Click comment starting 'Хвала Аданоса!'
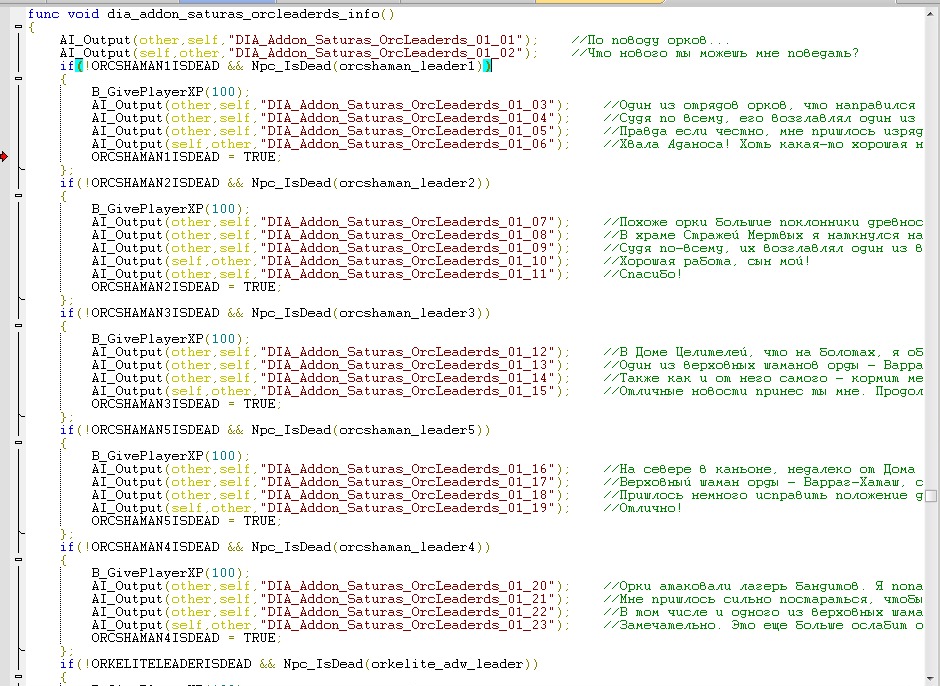The height and width of the screenshot is (686, 940). pyautogui.click(x=763, y=144)
